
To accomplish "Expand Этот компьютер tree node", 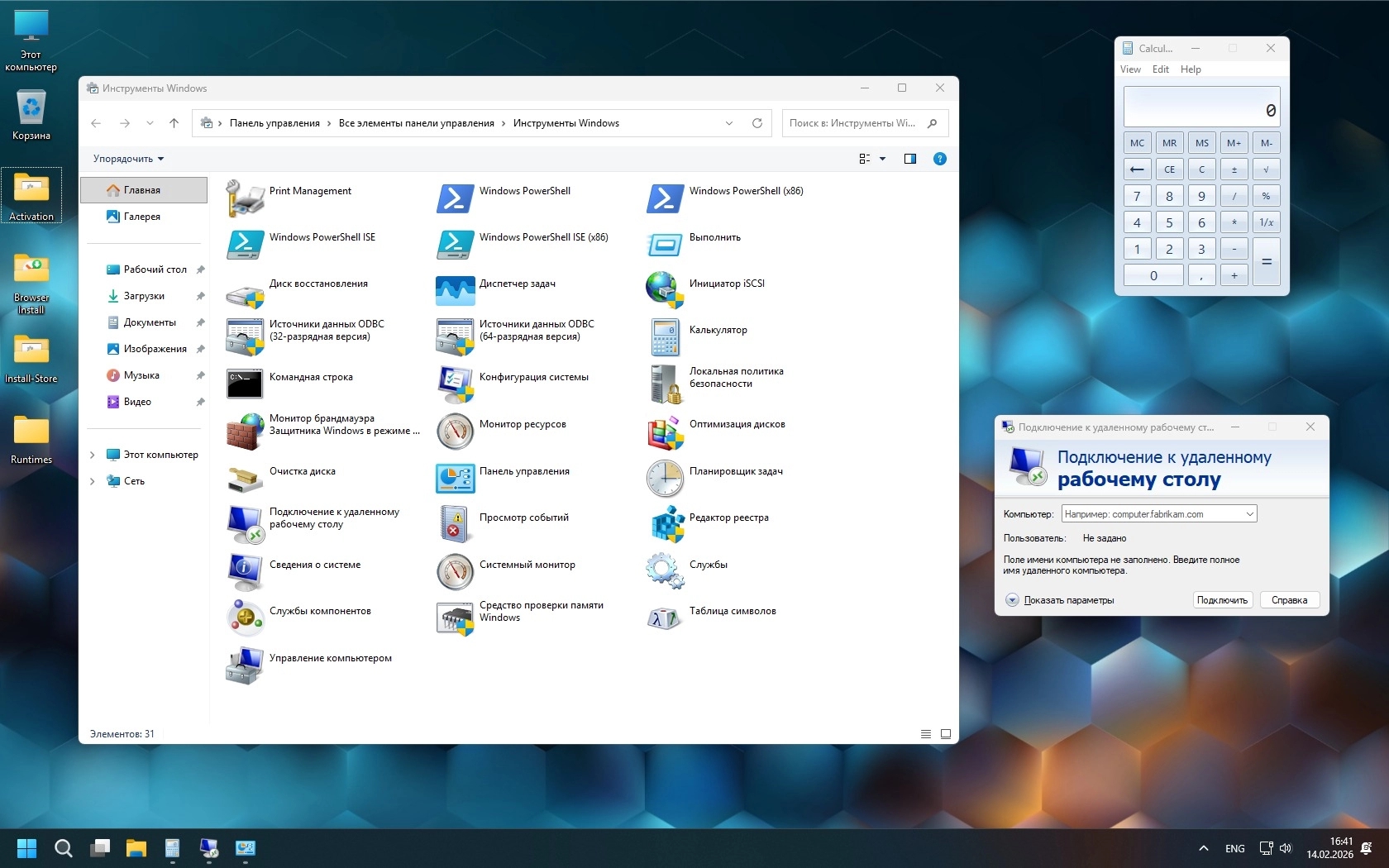I will [x=93, y=455].
